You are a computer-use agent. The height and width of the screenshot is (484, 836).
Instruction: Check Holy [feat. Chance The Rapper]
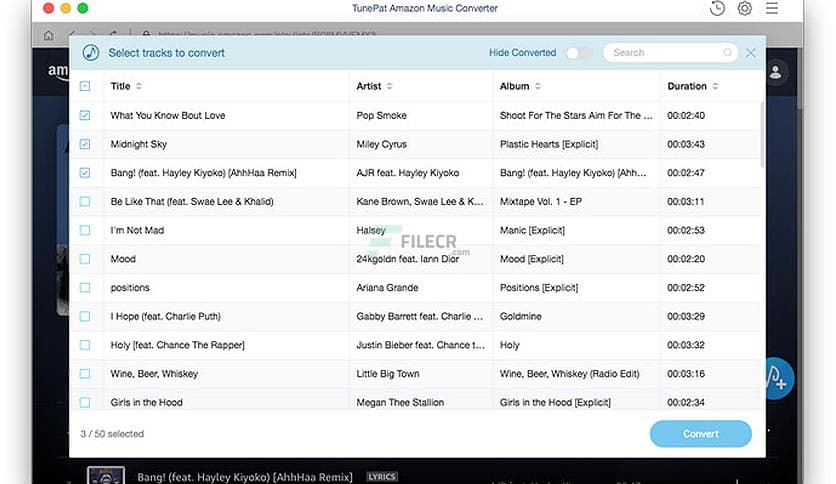[x=85, y=345]
